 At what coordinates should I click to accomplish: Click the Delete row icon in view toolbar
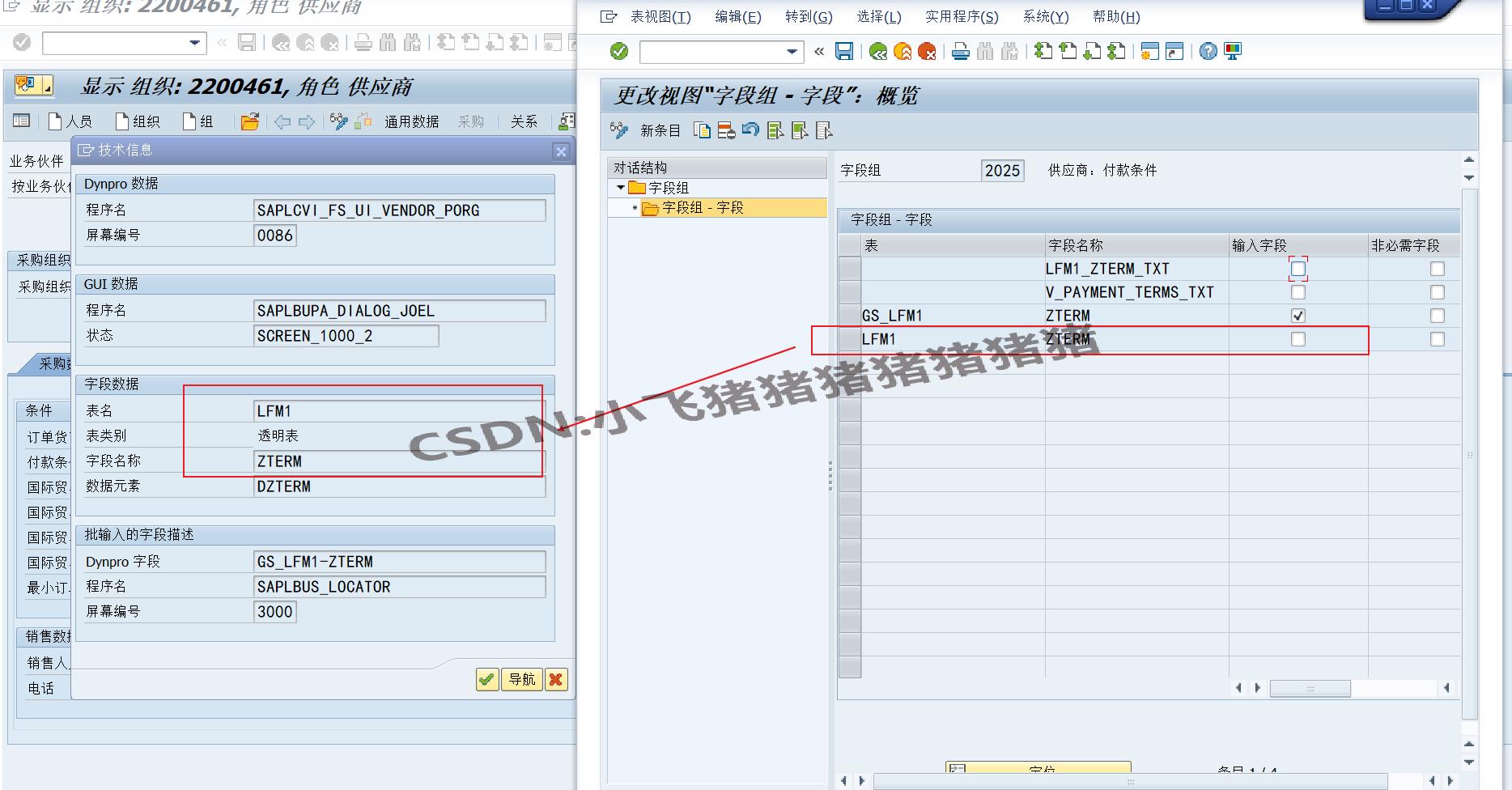[727, 130]
